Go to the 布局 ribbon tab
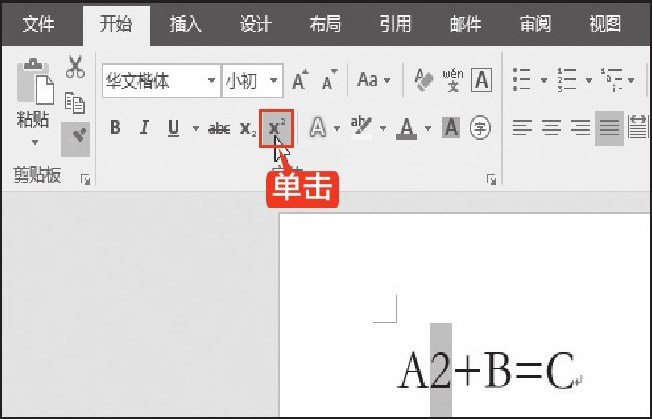 (x=325, y=24)
